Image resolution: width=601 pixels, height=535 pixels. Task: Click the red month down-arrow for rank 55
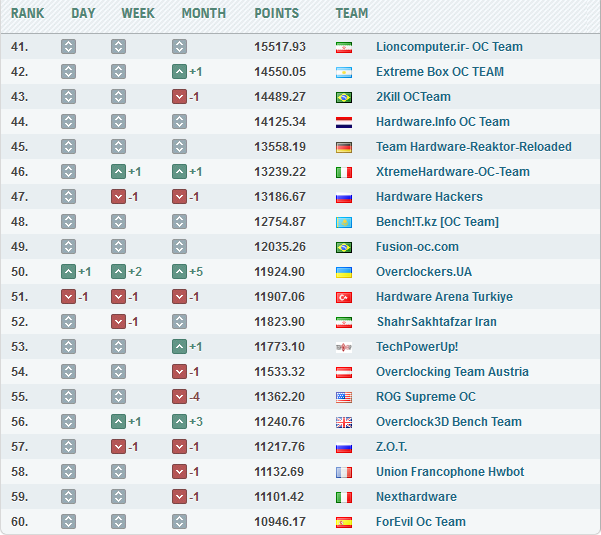point(179,397)
